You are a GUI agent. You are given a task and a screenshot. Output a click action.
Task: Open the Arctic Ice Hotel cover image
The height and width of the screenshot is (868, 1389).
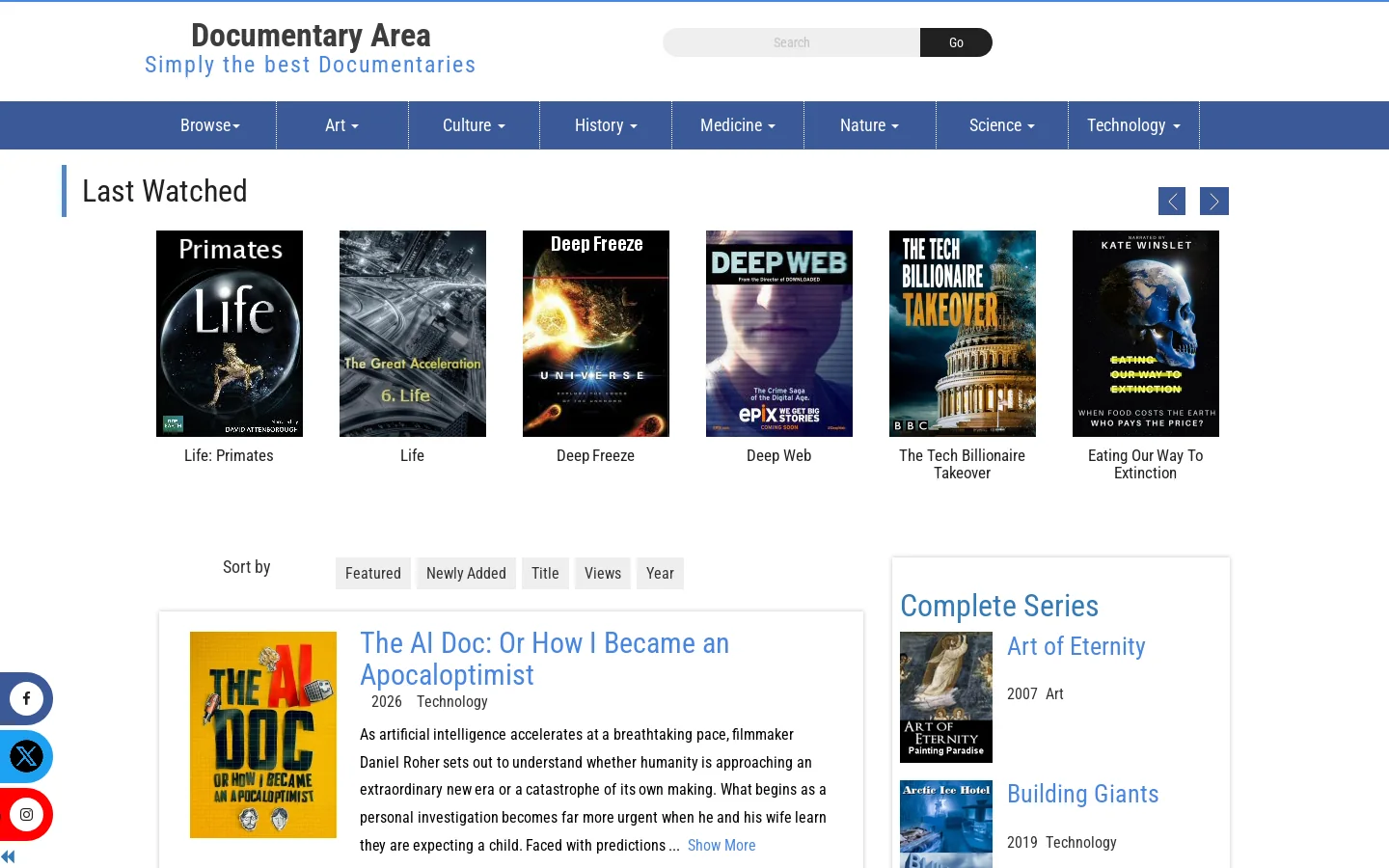click(946, 825)
